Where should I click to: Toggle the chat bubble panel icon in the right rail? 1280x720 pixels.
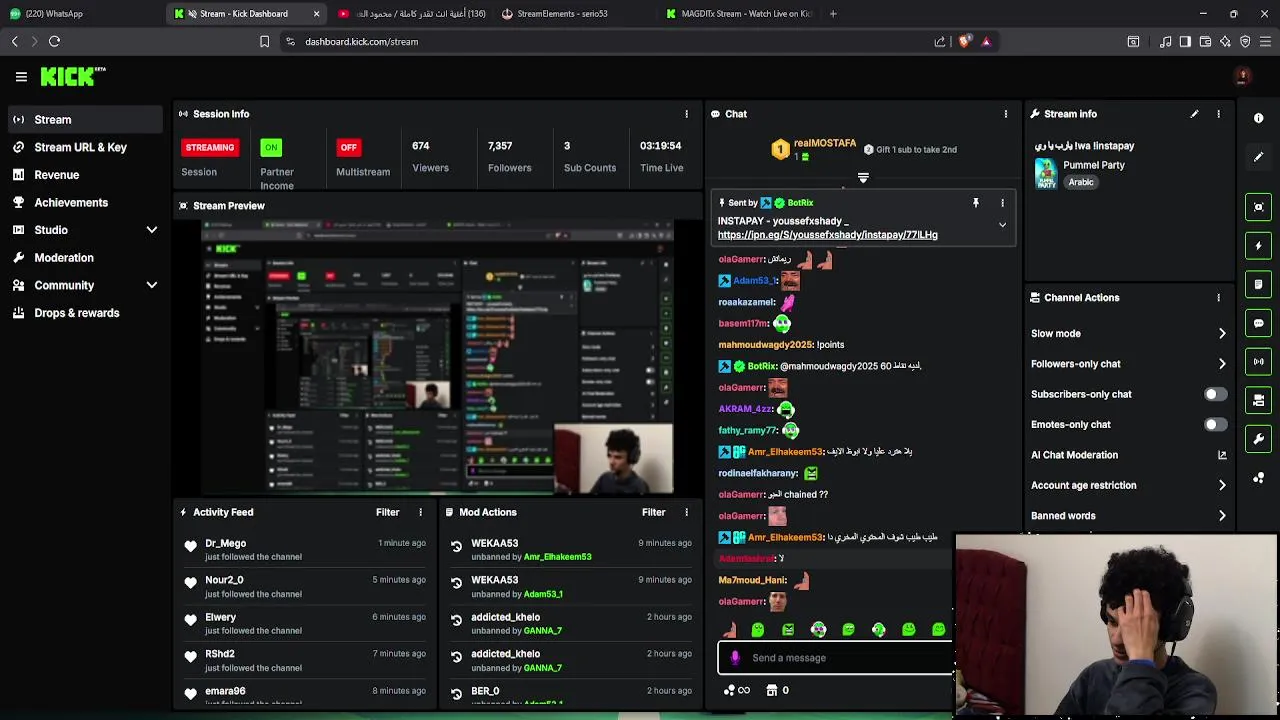pyautogui.click(x=1258, y=323)
